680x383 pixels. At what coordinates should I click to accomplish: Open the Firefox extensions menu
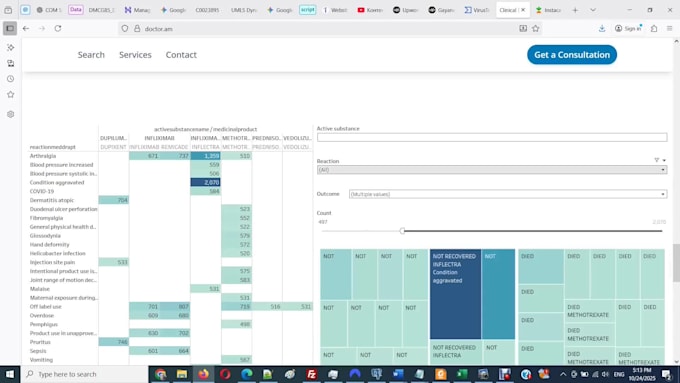654,29
